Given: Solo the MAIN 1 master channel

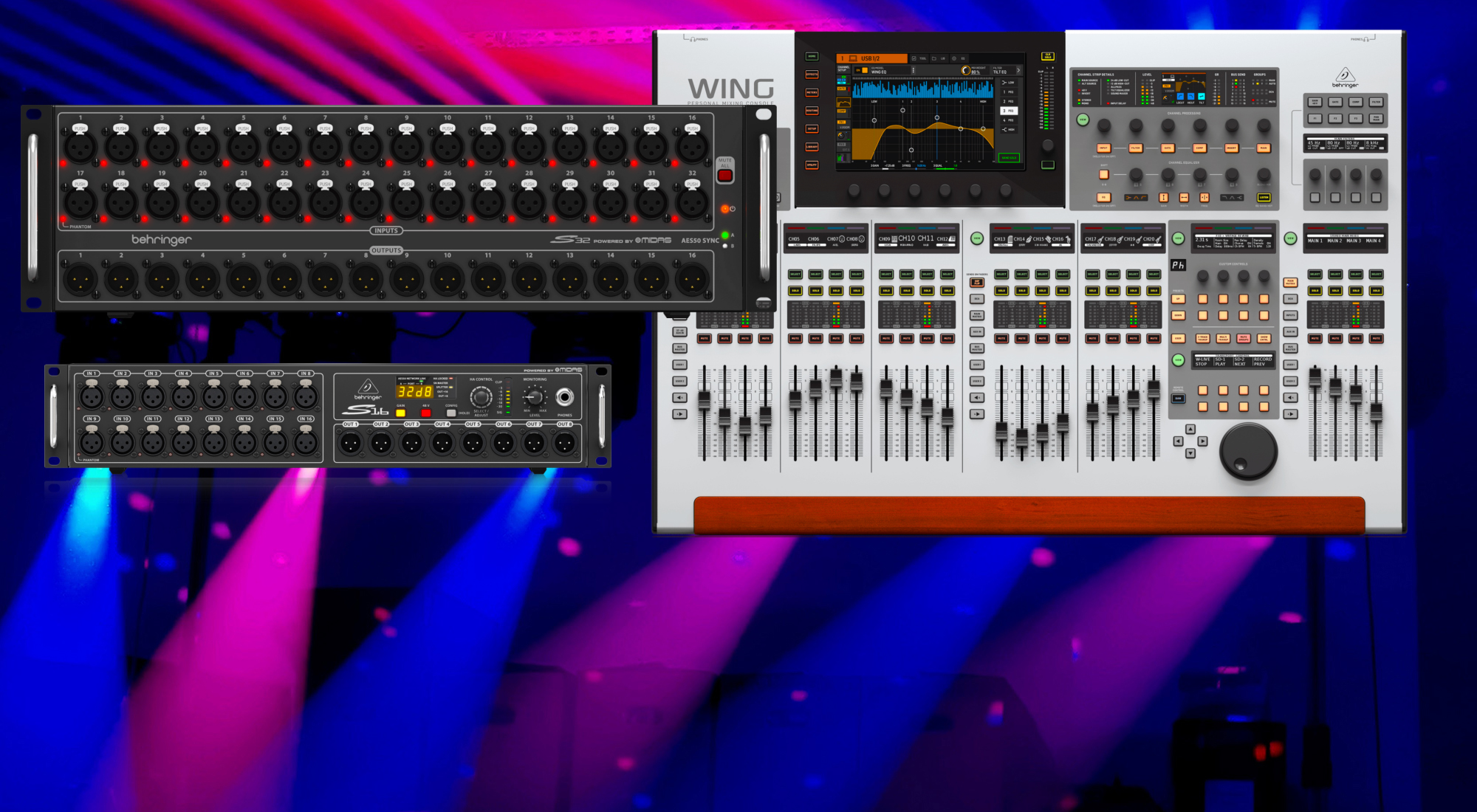Looking at the screenshot, I should coord(1315,290).
